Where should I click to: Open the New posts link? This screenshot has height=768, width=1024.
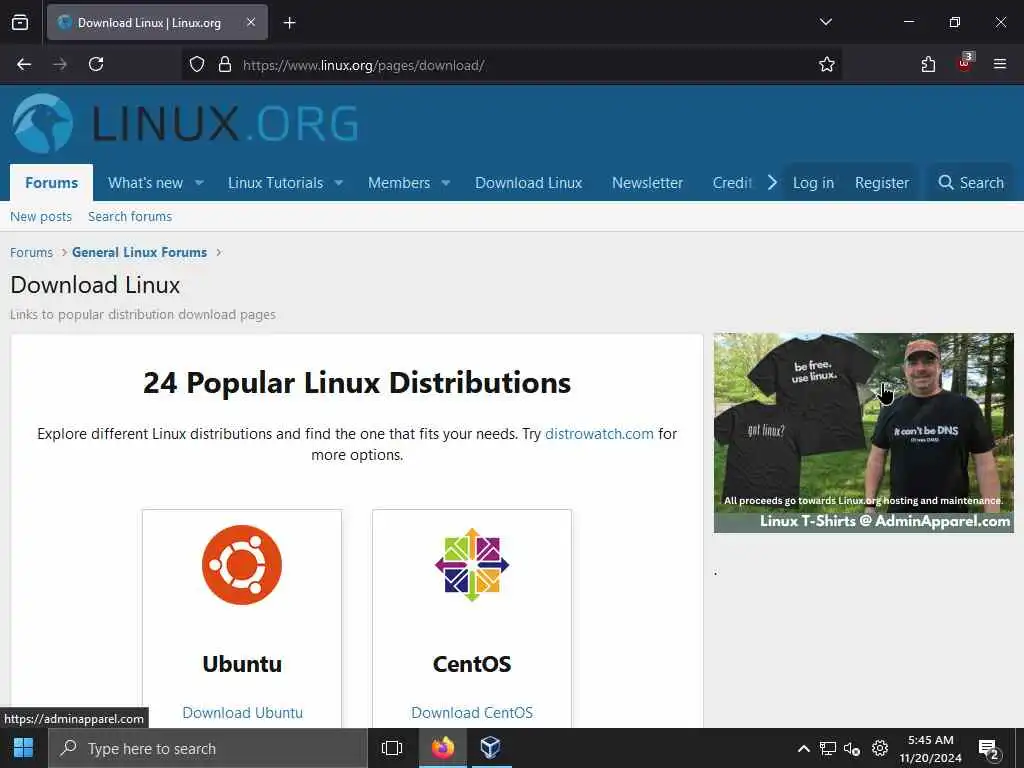41,216
